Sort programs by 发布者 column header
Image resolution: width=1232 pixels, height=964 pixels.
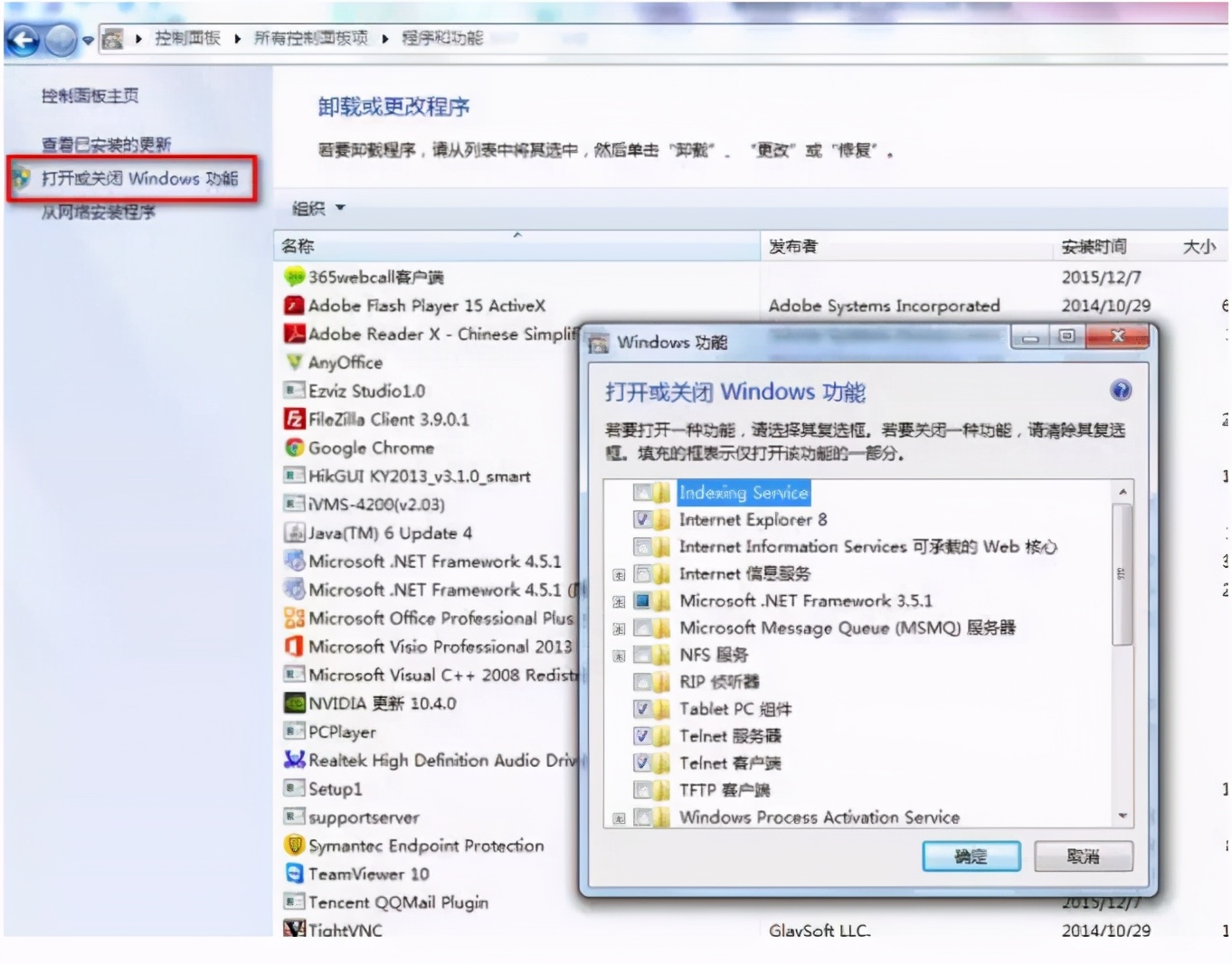[x=907, y=246]
